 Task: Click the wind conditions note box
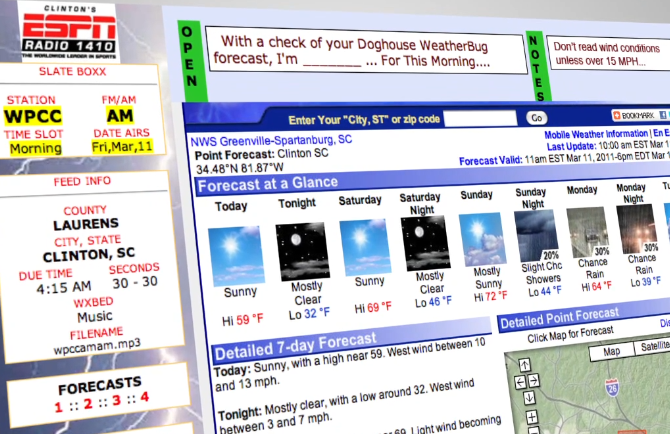click(608, 54)
